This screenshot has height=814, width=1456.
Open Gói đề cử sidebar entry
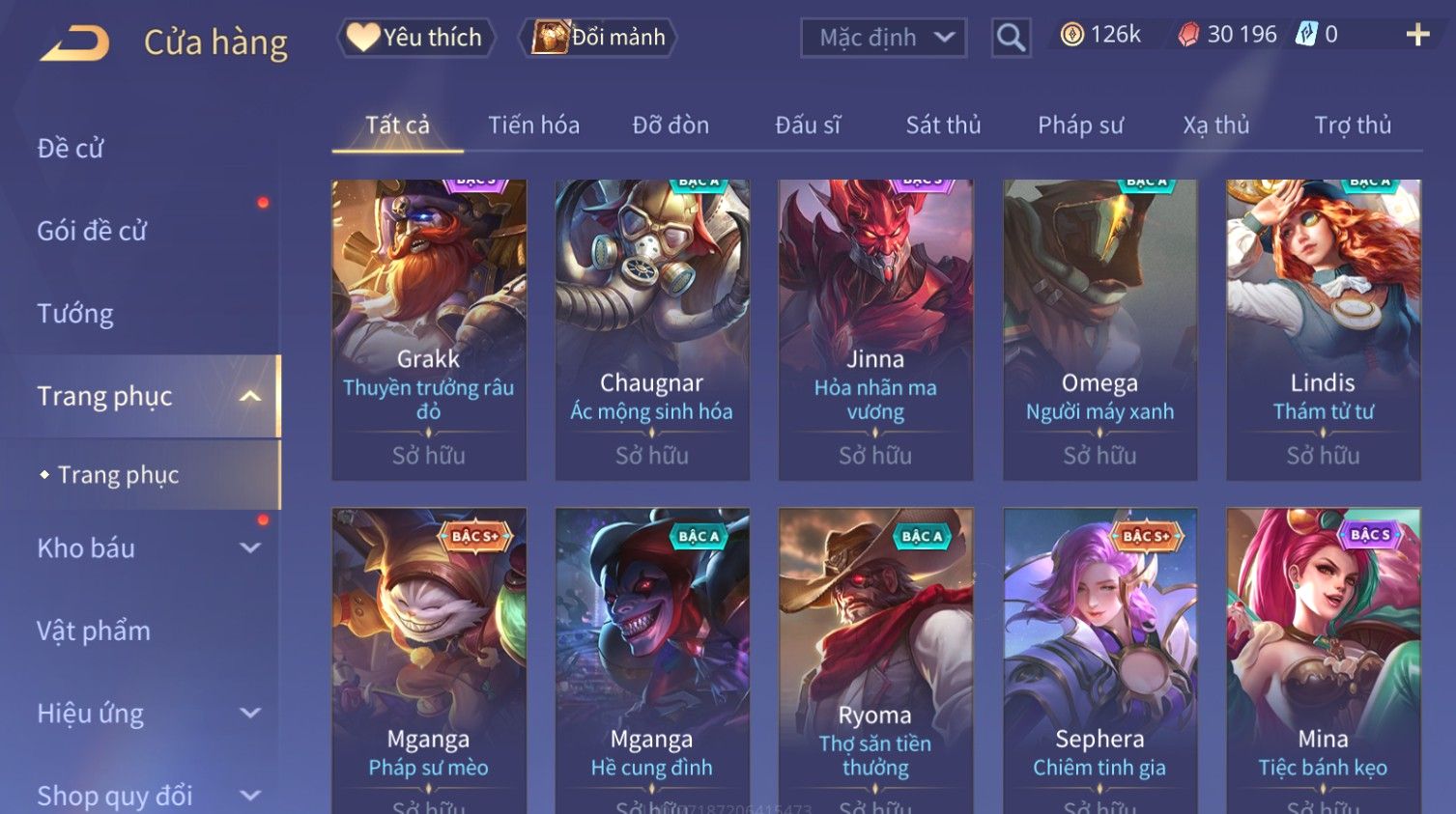point(92,231)
